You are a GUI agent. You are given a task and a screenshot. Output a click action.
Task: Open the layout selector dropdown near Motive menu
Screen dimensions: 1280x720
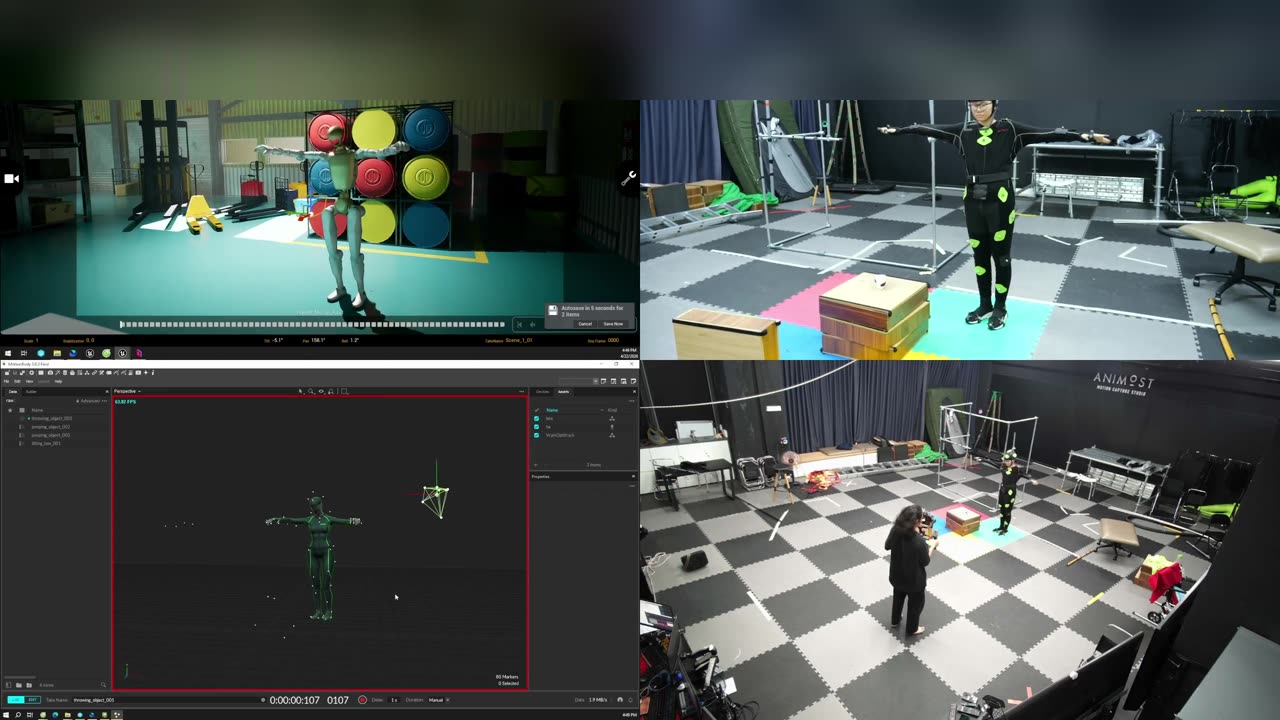click(x=596, y=382)
